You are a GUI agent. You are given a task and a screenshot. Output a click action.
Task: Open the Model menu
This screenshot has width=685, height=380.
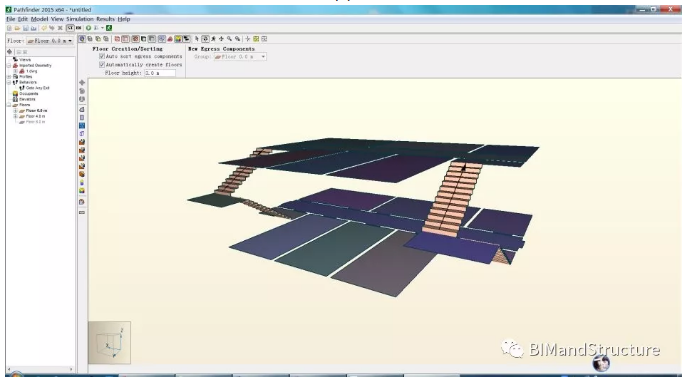pyautogui.click(x=39, y=19)
